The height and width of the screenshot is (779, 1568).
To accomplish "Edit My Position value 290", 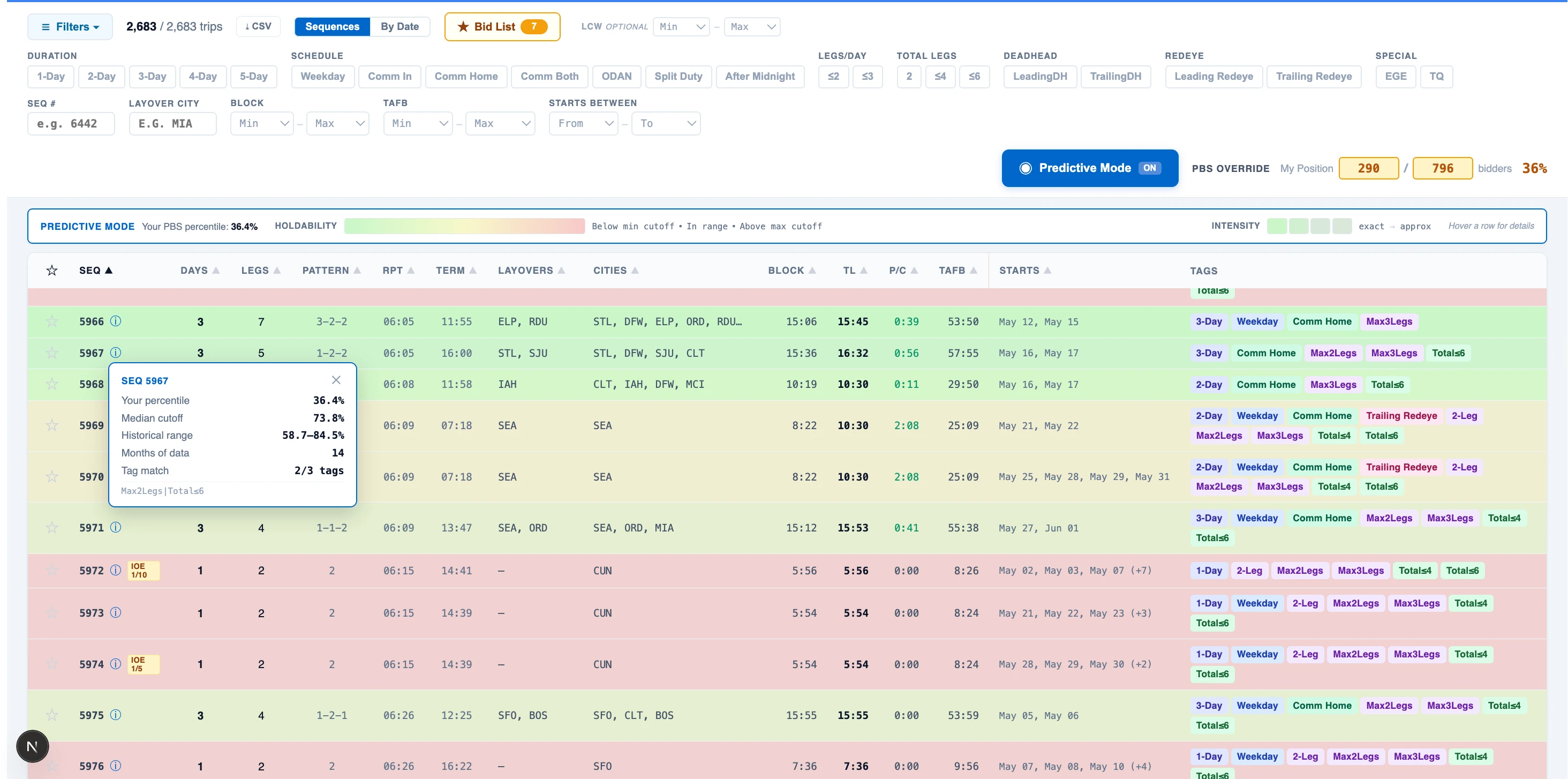I will 1368,168.
